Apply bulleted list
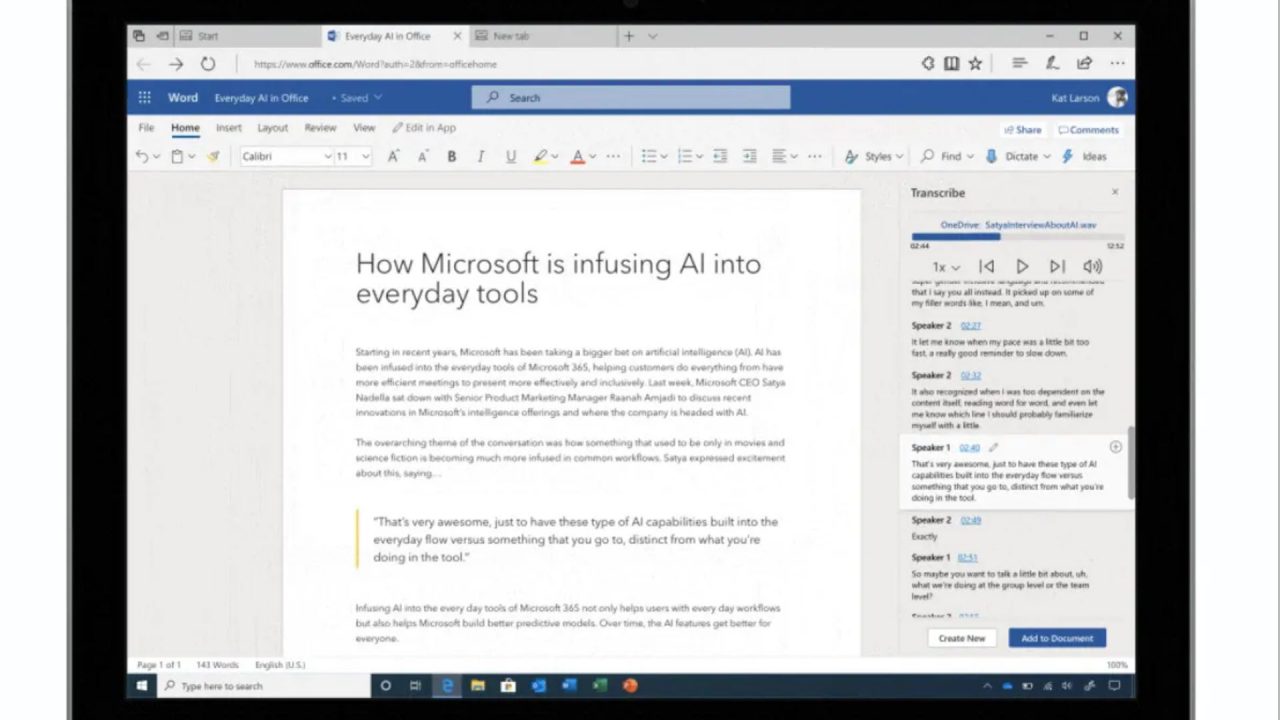 (649, 157)
